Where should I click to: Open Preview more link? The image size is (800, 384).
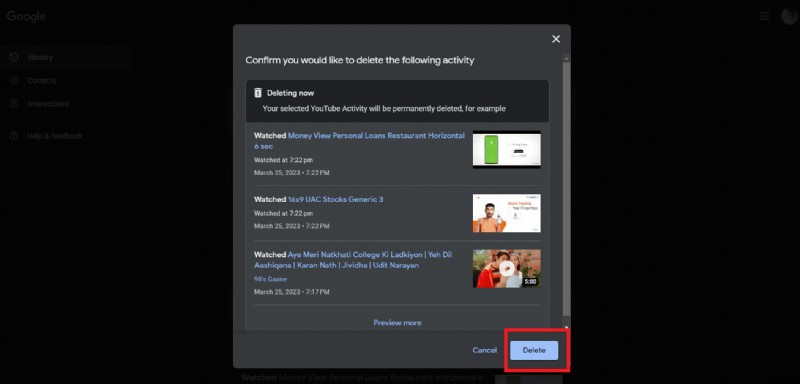pyautogui.click(x=397, y=323)
